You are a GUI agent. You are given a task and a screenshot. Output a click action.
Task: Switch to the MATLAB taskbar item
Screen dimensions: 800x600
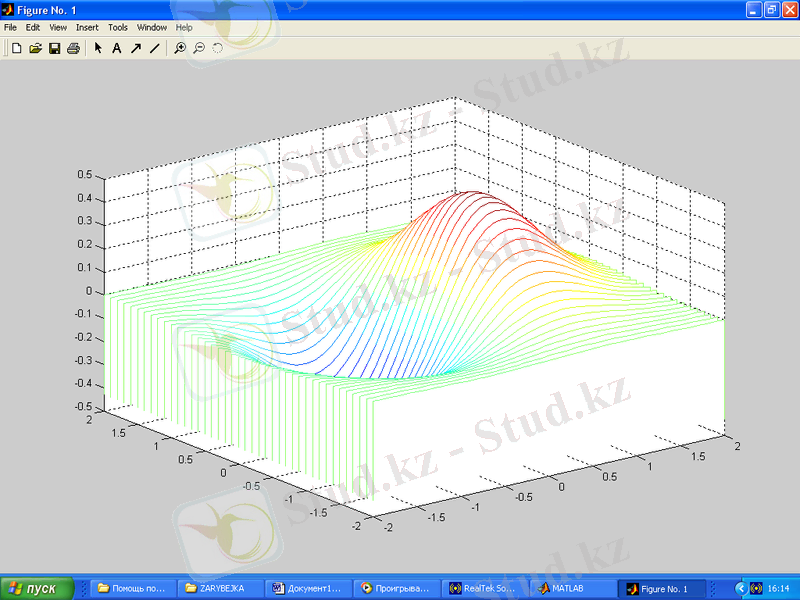[572, 589]
